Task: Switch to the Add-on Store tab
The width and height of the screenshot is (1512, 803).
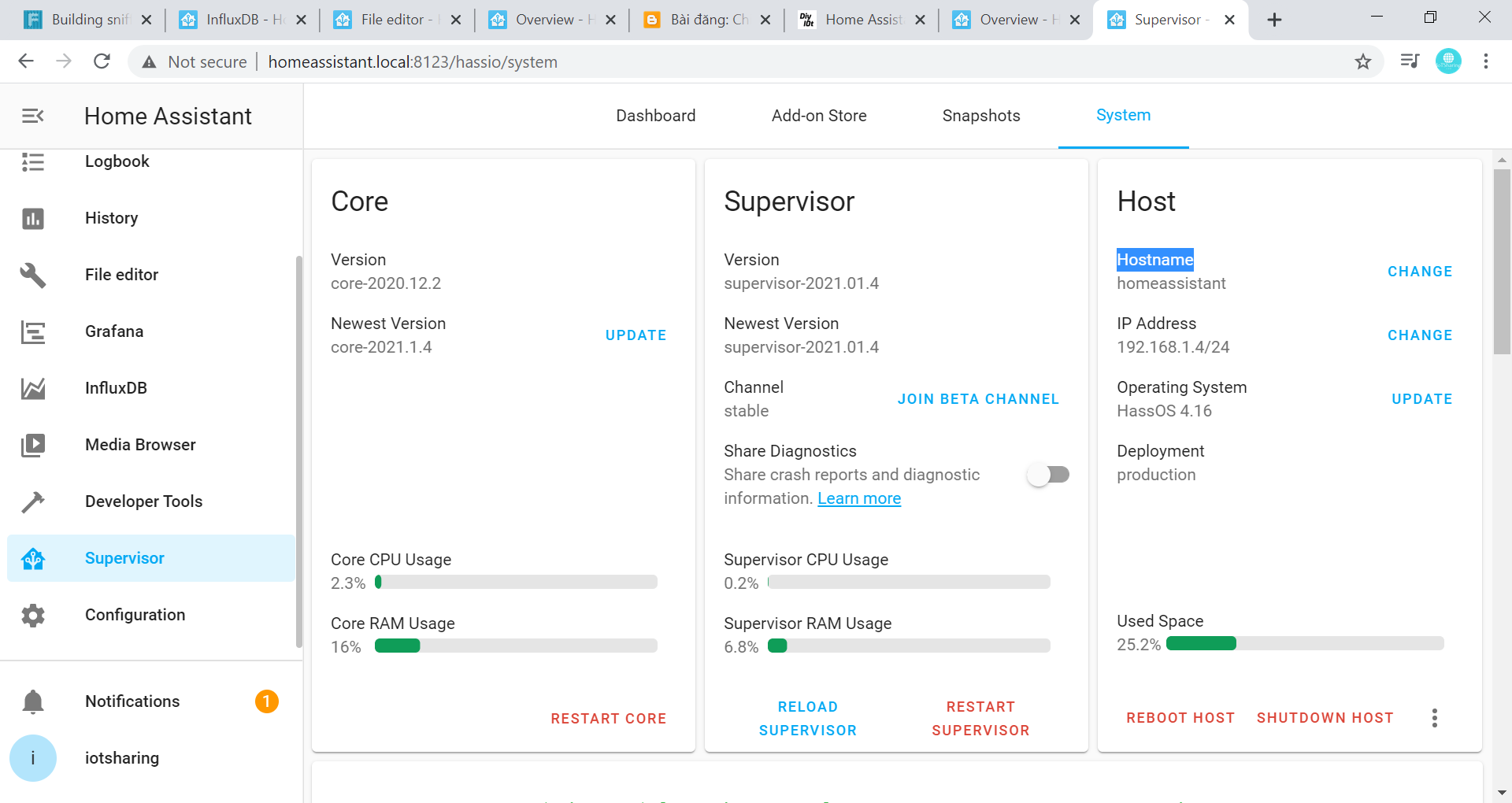Action: 819,115
